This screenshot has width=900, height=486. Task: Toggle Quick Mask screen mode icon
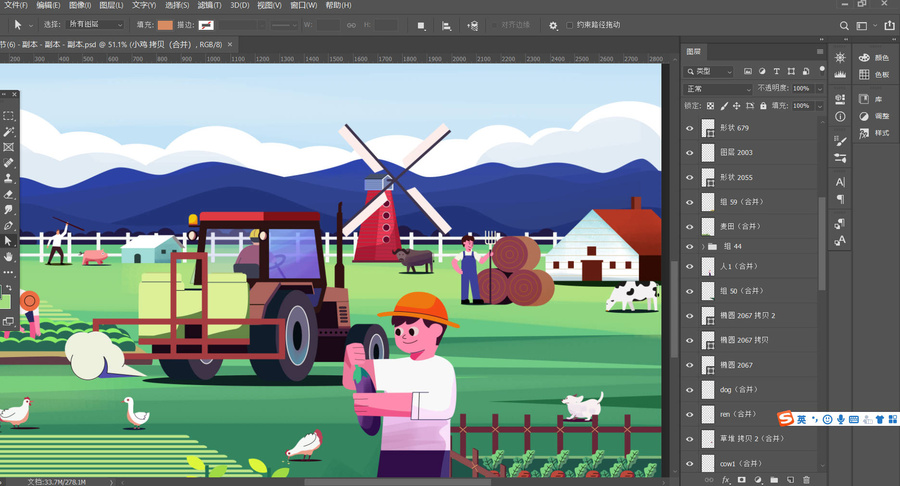[x=9, y=321]
